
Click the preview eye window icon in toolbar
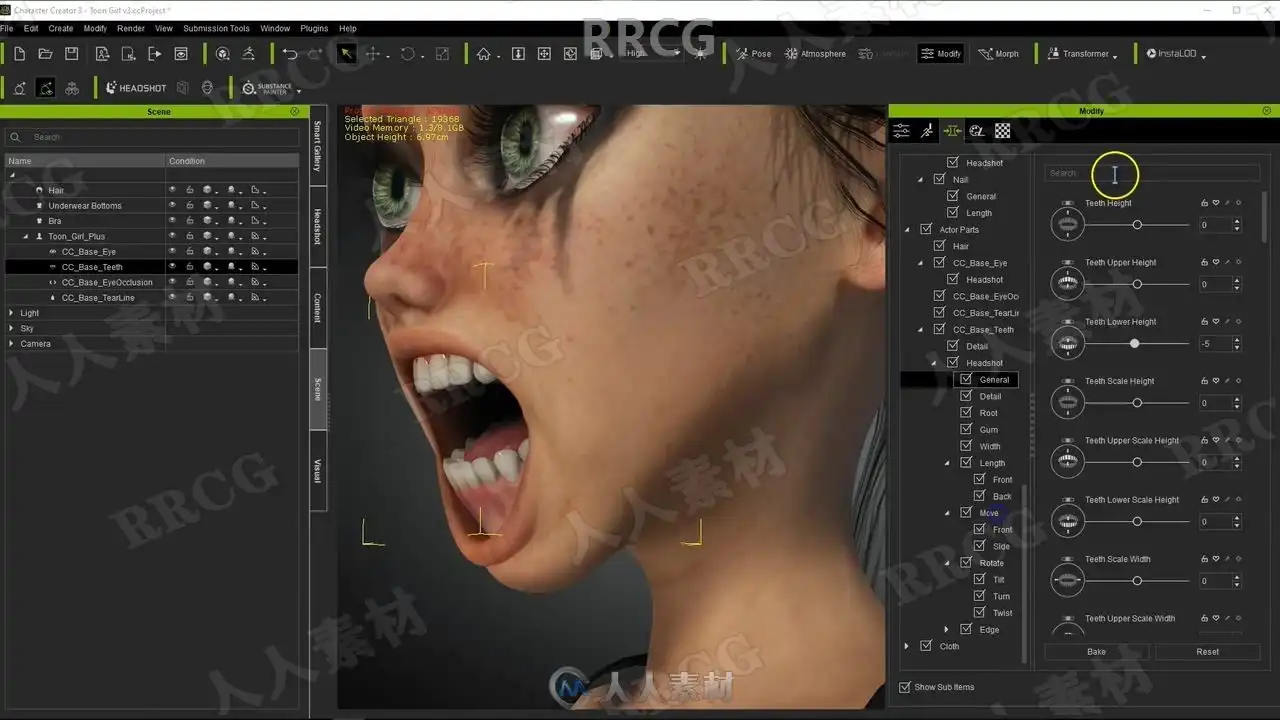pos(181,54)
